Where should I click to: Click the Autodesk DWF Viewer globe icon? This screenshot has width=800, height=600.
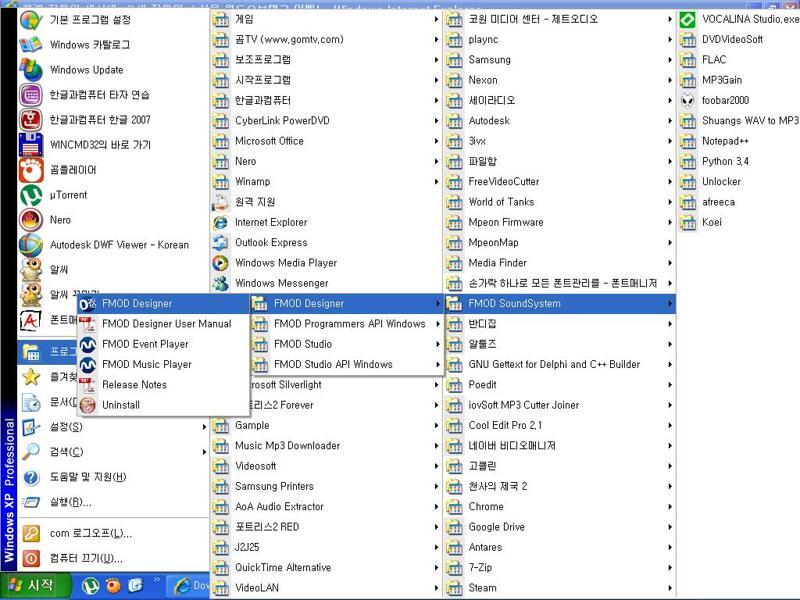pos(31,245)
